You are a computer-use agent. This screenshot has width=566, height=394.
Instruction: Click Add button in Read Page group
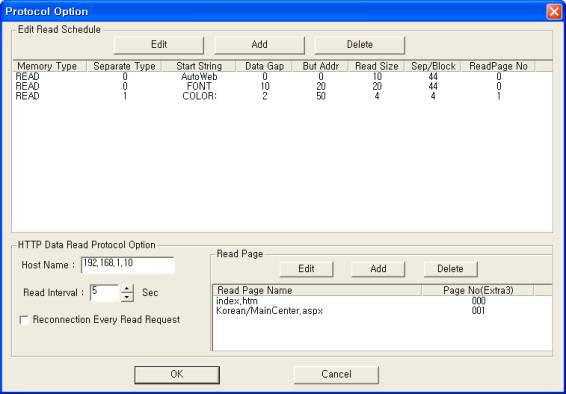378,269
